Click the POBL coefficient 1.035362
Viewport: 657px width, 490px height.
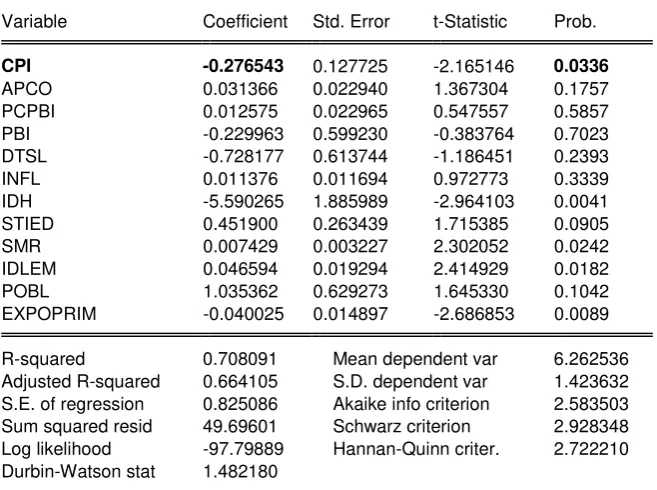tap(240, 291)
